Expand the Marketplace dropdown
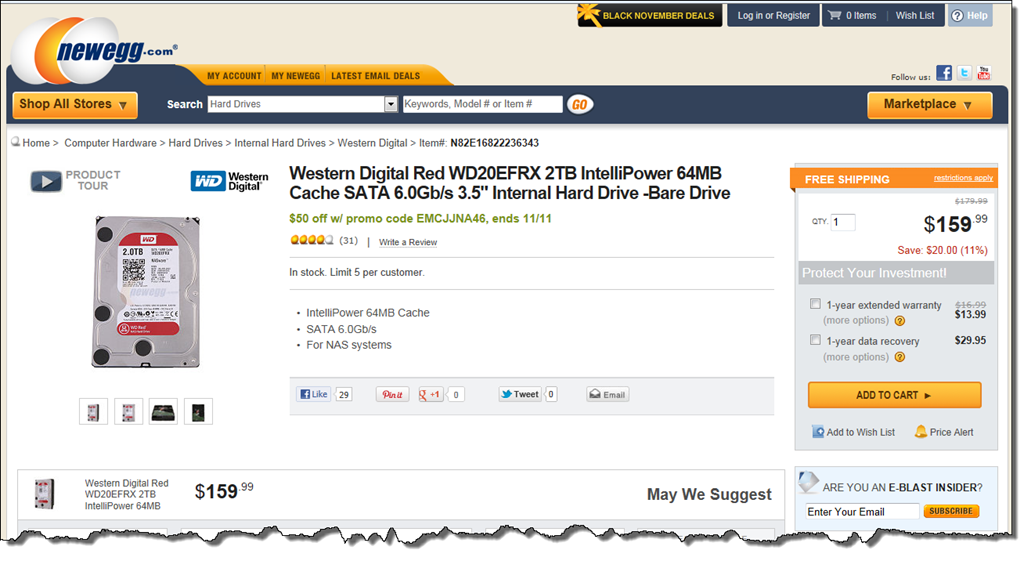Image resolution: width=1024 pixels, height=561 pixels. tap(929, 104)
